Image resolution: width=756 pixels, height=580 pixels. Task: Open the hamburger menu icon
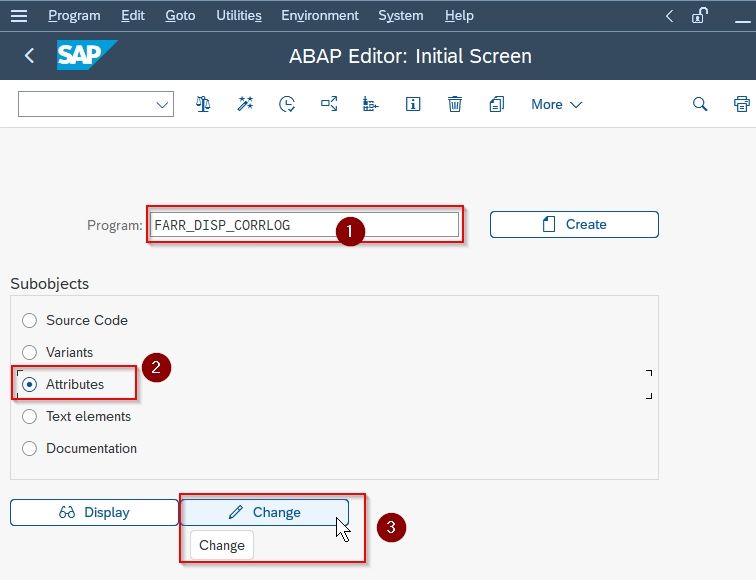click(x=19, y=16)
